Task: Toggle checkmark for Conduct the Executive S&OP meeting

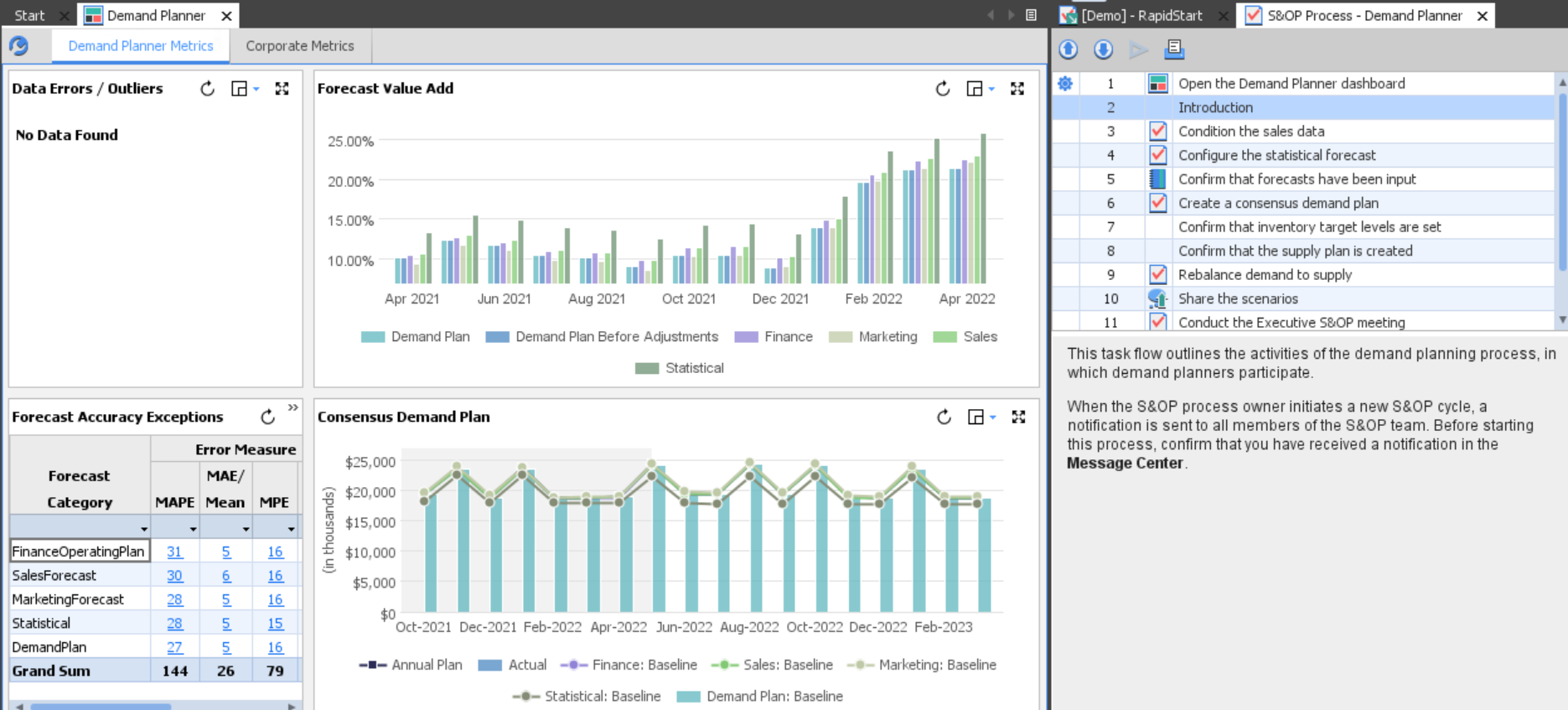Action: point(1157,322)
